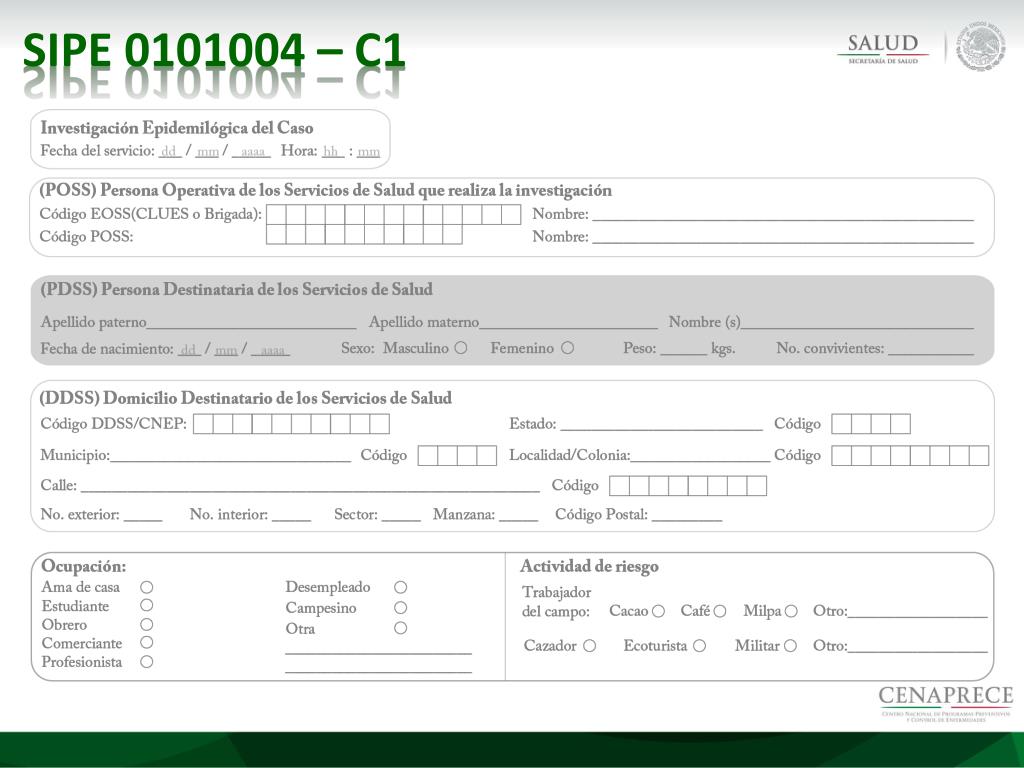The width and height of the screenshot is (1024, 768).
Task: Click the No. interior field
Action: (x=291, y=515)
